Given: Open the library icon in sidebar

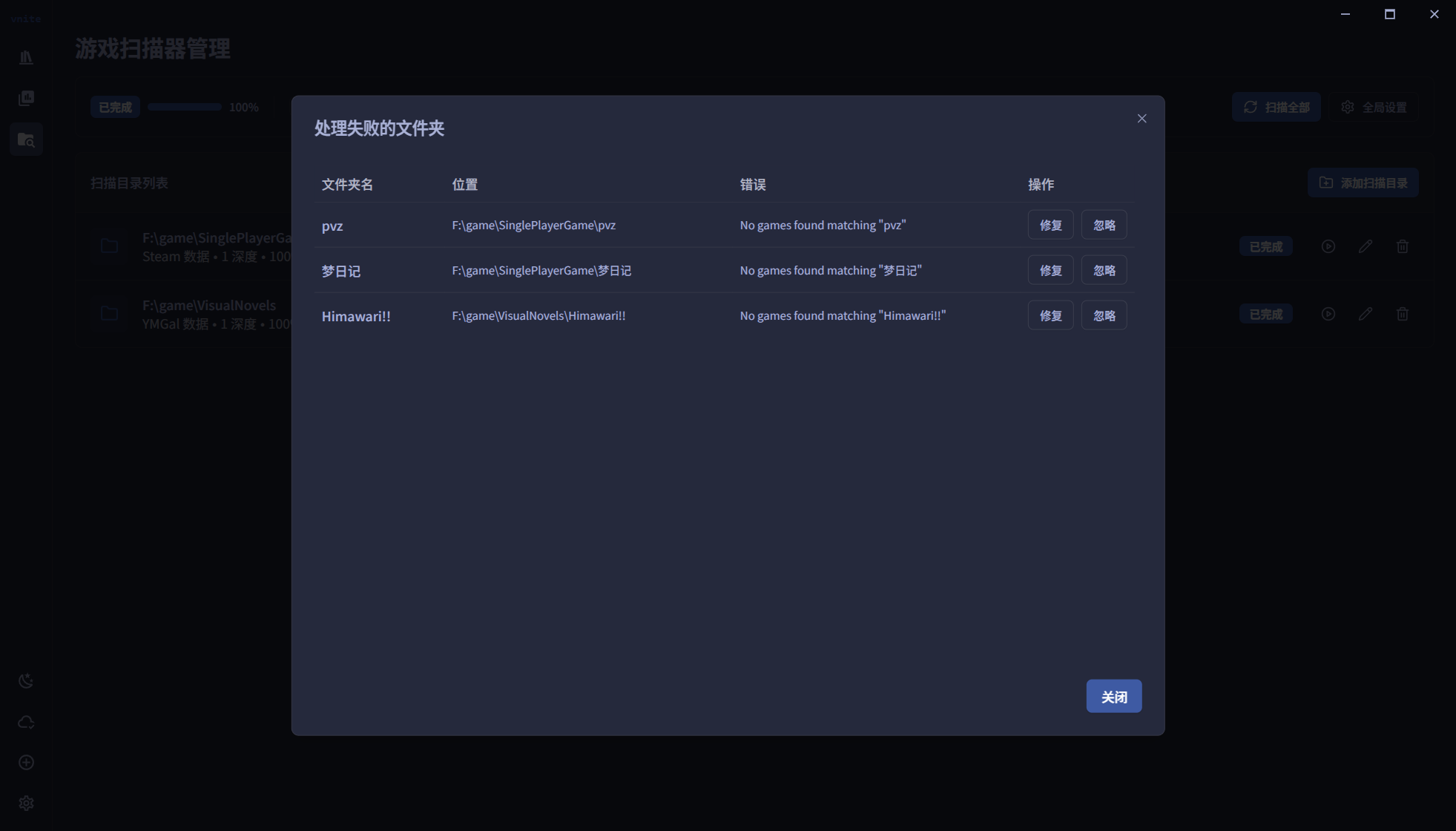Looking at the screenshot, I should 26,57.
